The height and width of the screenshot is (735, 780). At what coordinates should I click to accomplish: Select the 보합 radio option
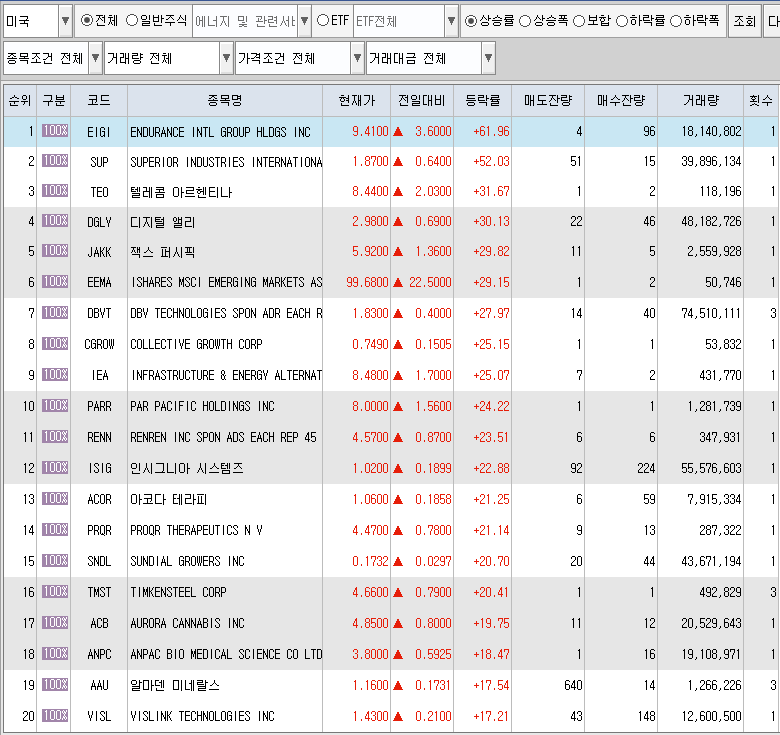pos(579,21)
